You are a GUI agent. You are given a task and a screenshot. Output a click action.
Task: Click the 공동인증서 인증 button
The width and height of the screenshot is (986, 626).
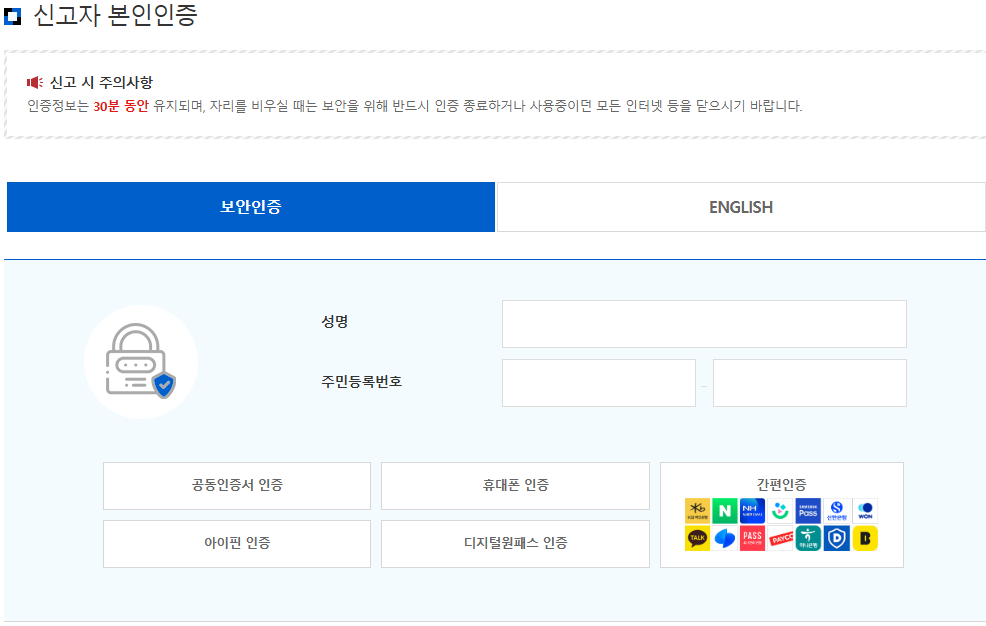pos(236,486)
